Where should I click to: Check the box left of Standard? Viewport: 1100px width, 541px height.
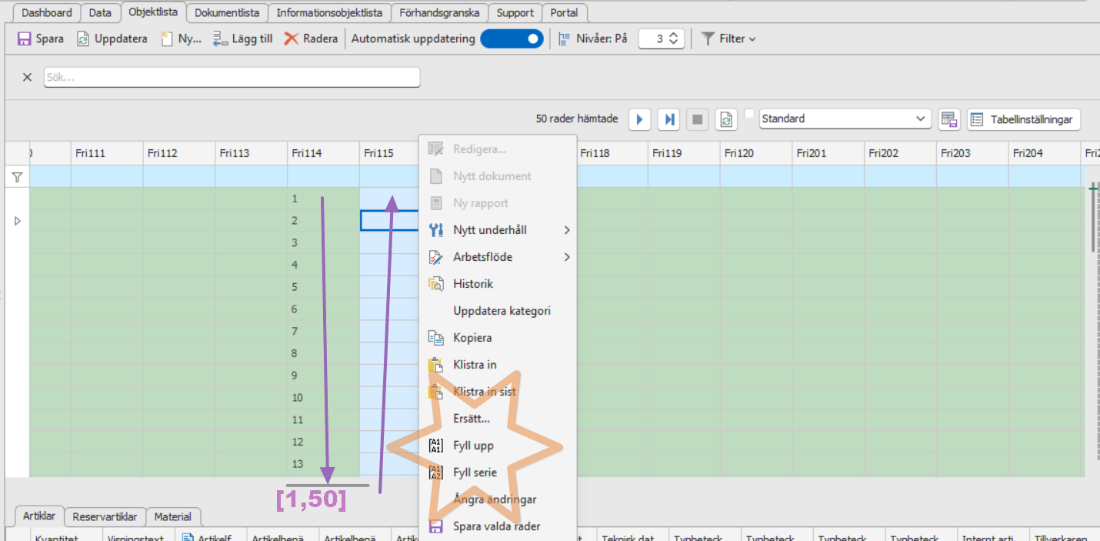tap(749, 114)
